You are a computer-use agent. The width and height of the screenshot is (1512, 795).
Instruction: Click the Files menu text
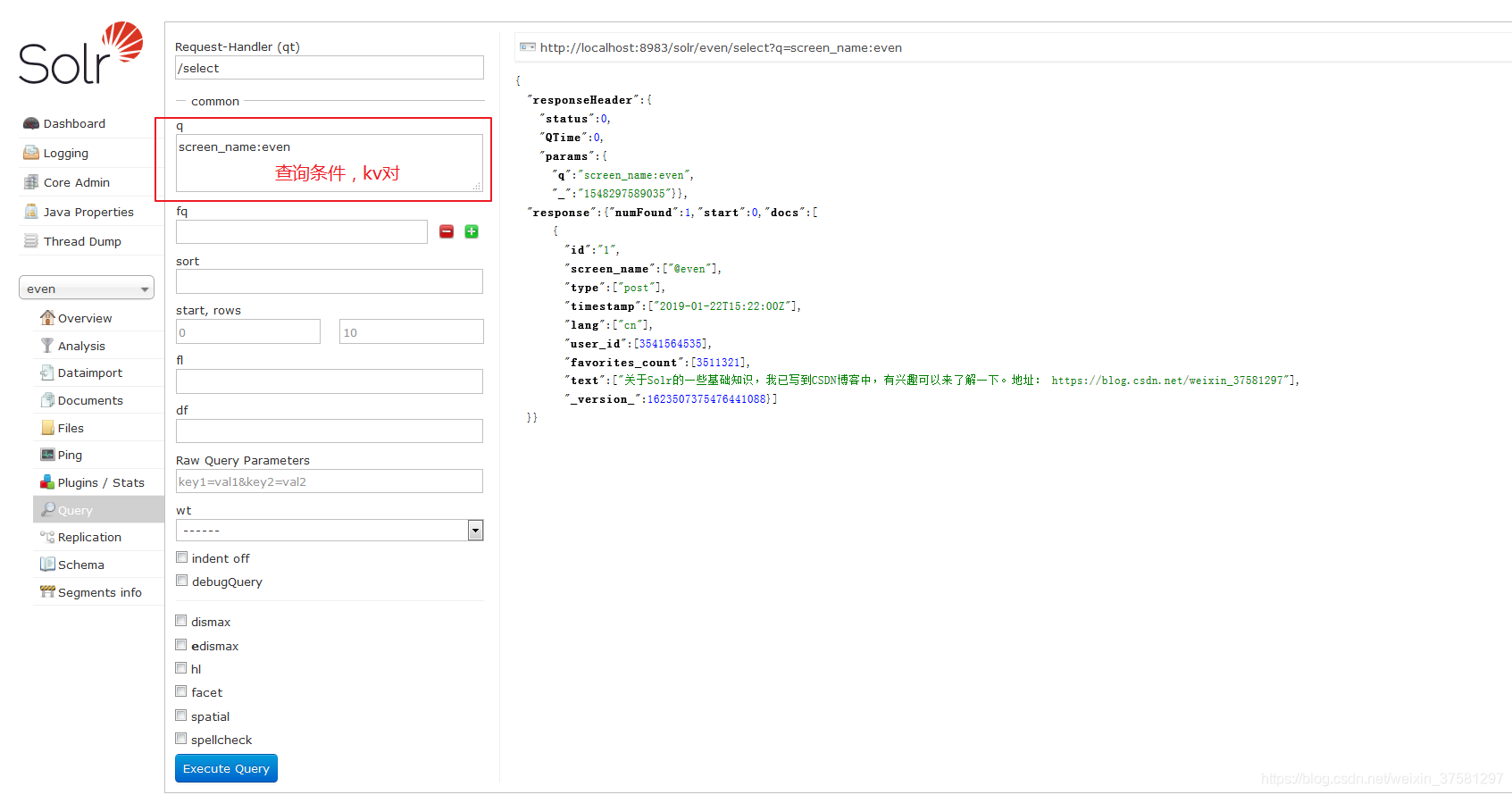(71, 428)
